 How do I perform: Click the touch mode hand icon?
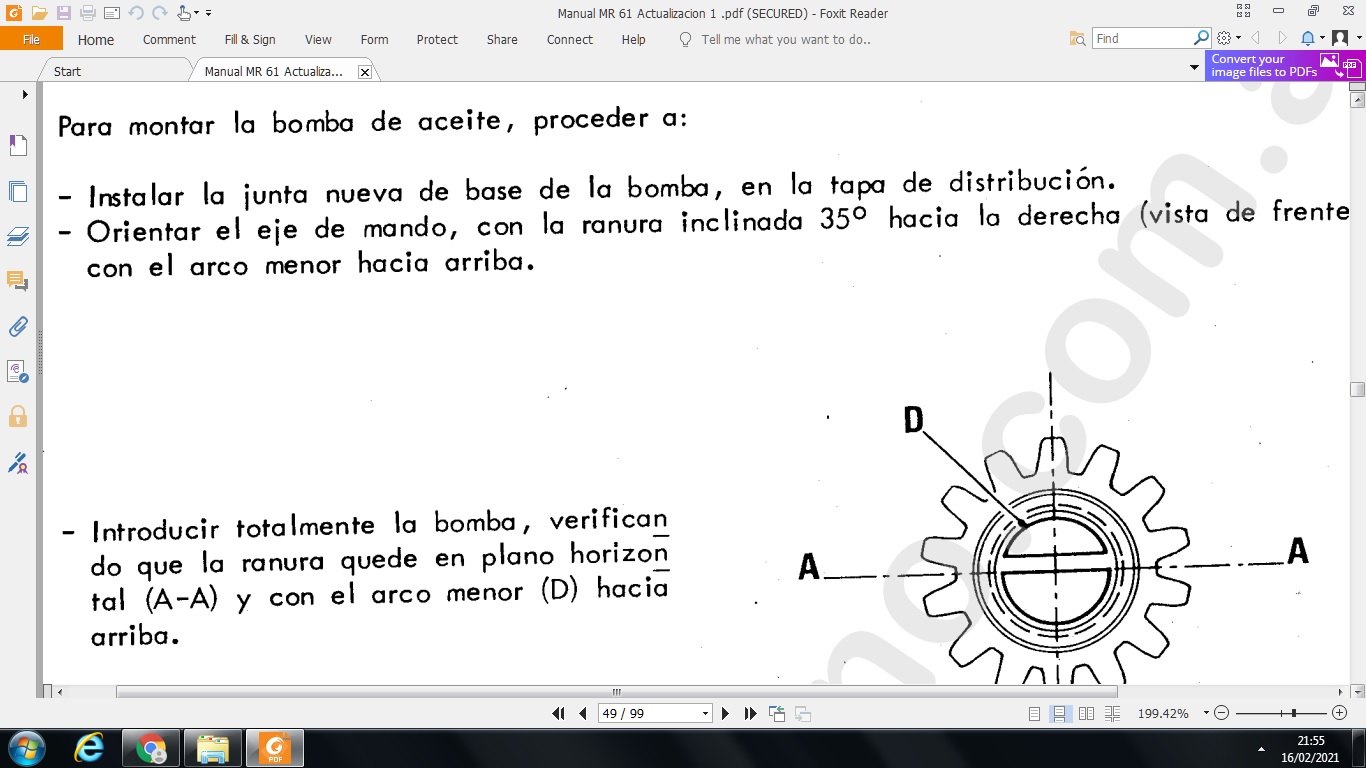pos(184,13)
